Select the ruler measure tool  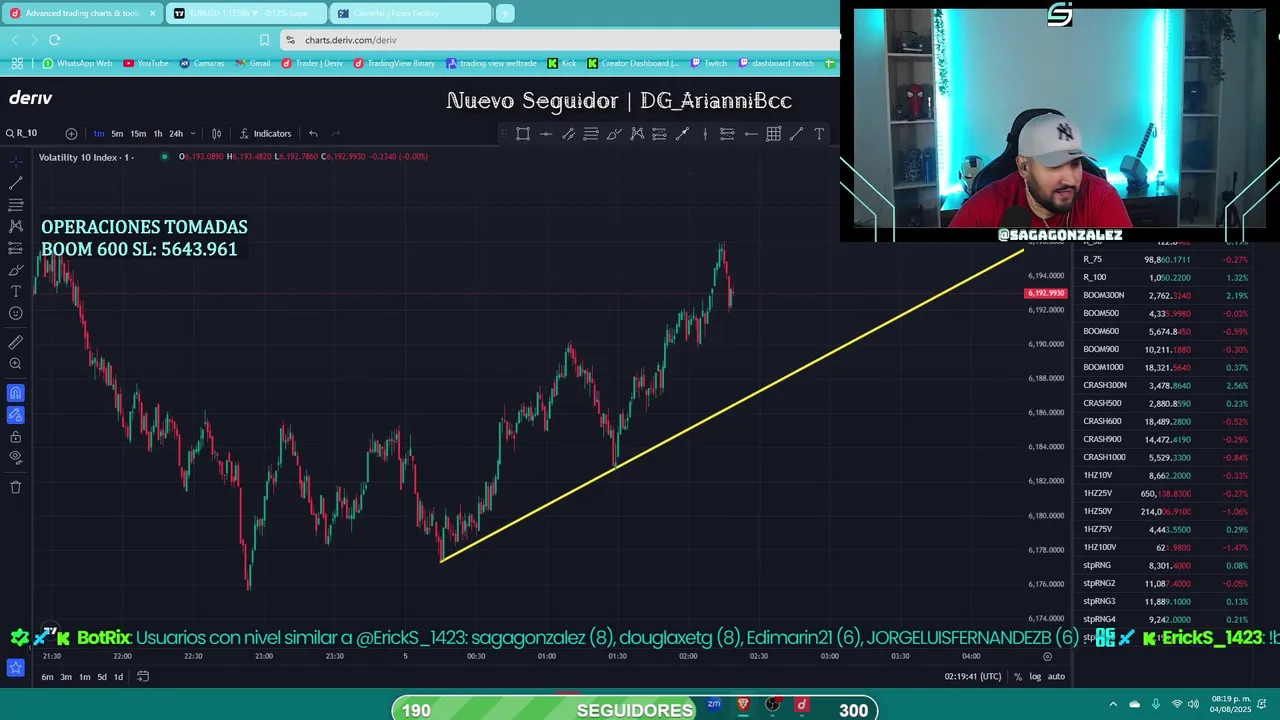[x=16, y=342]
